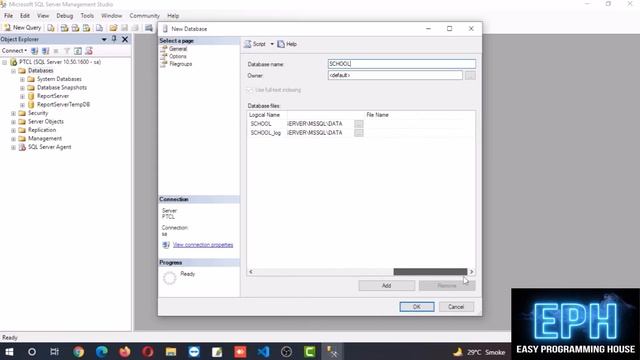The image size is (640, 360).
Task: Click the database files horizontal scrollbar thumb
Action: [x=430, y=272]
